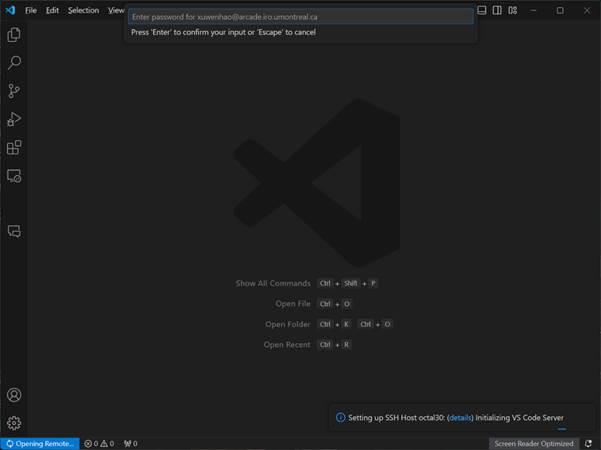Open the Remote Explorer view
Image resolution: width=601 pixels, height=450 pixels.
(x=14, y=176)
